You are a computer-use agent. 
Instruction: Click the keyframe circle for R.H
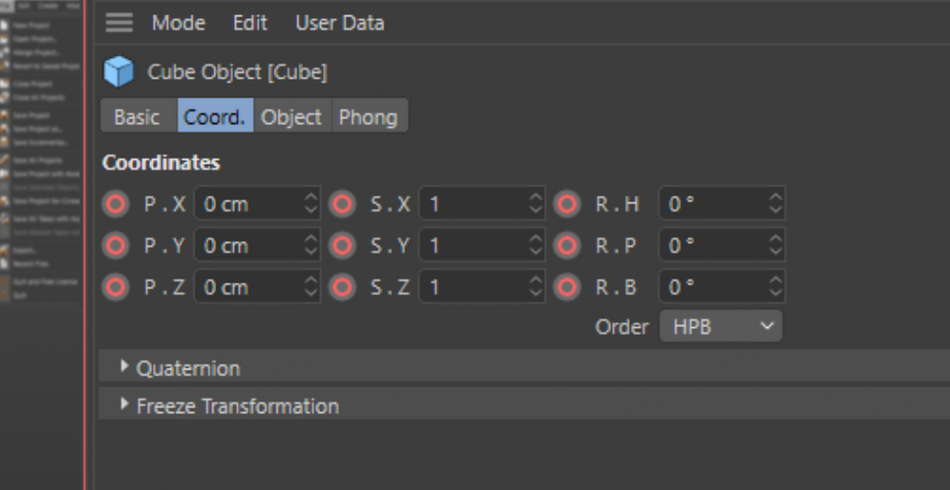568,204
